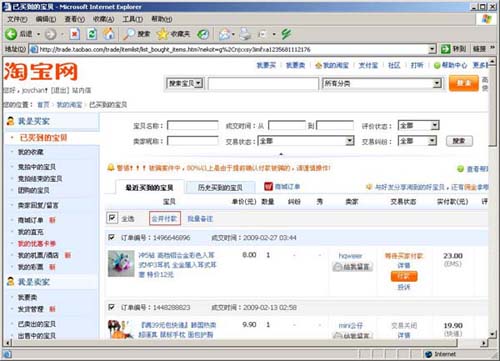Toggle checkbox for order 1448288823
500x361 pixels.
[112, 307]
